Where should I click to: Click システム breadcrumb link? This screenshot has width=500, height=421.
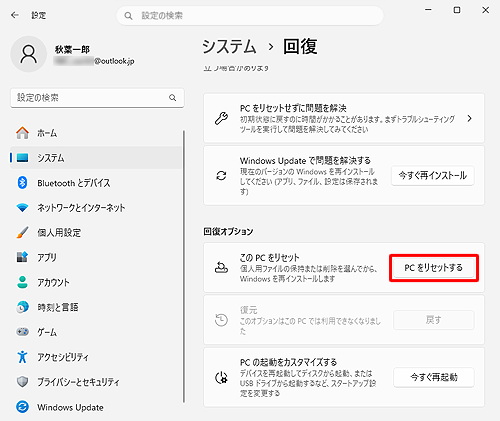point(229,46)
